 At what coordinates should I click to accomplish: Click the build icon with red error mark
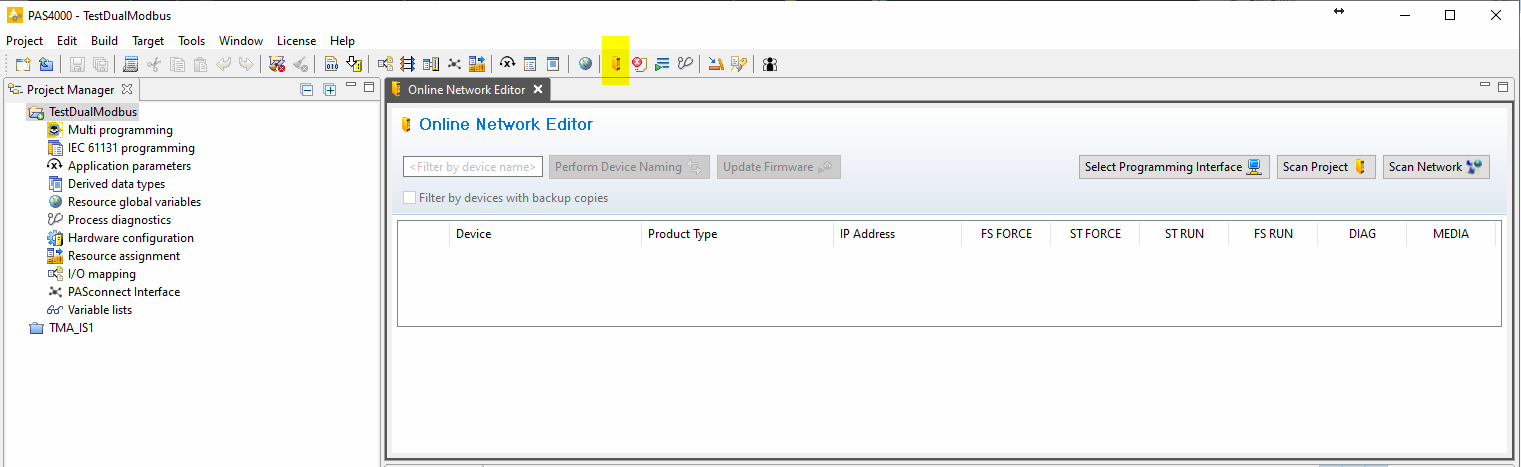point(277,64)
